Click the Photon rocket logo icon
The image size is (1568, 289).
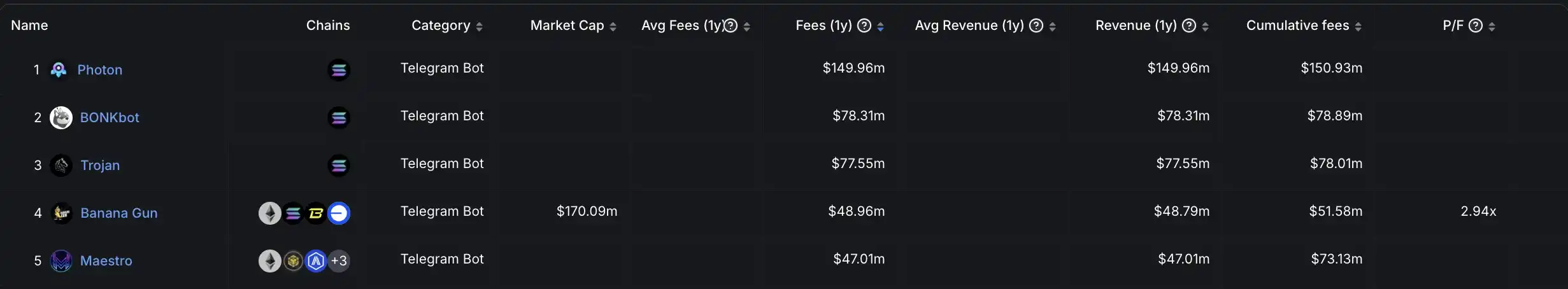(59, 69)
